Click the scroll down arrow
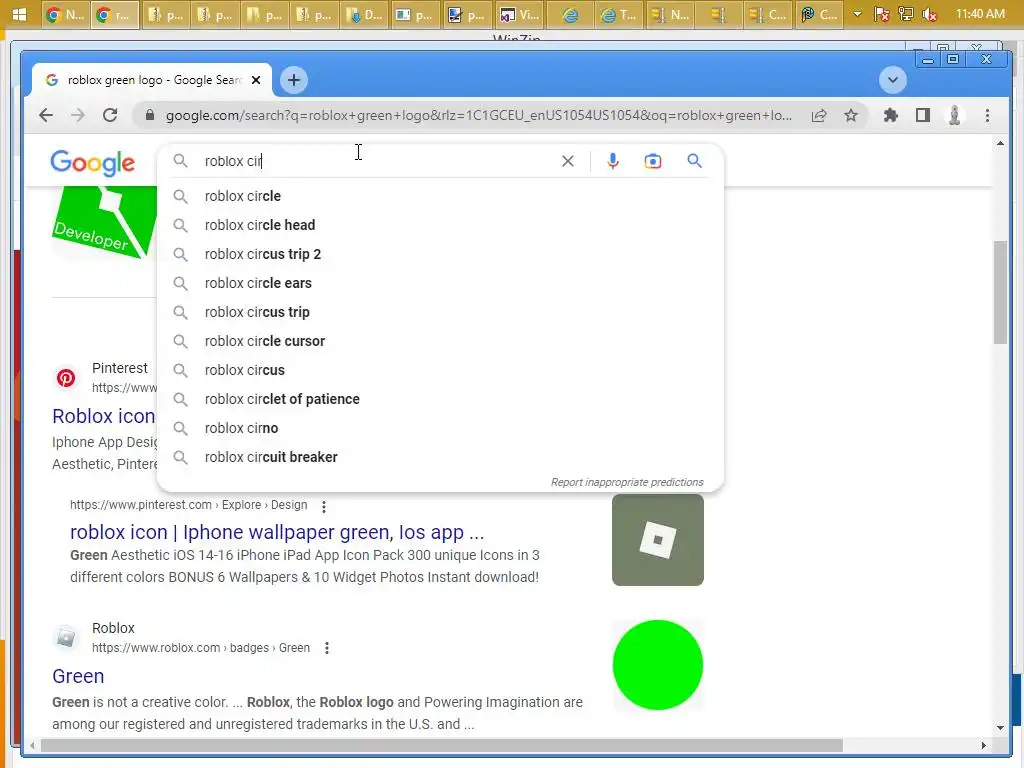 (1000, 728)
